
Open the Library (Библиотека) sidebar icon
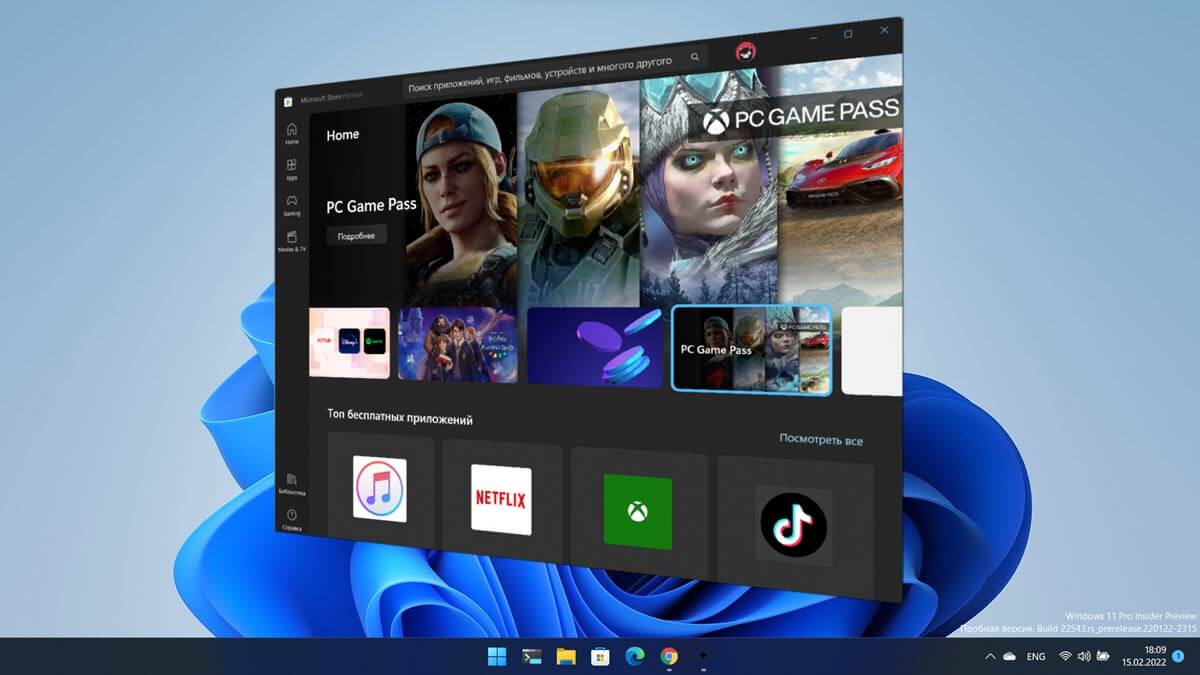[292, 484]
